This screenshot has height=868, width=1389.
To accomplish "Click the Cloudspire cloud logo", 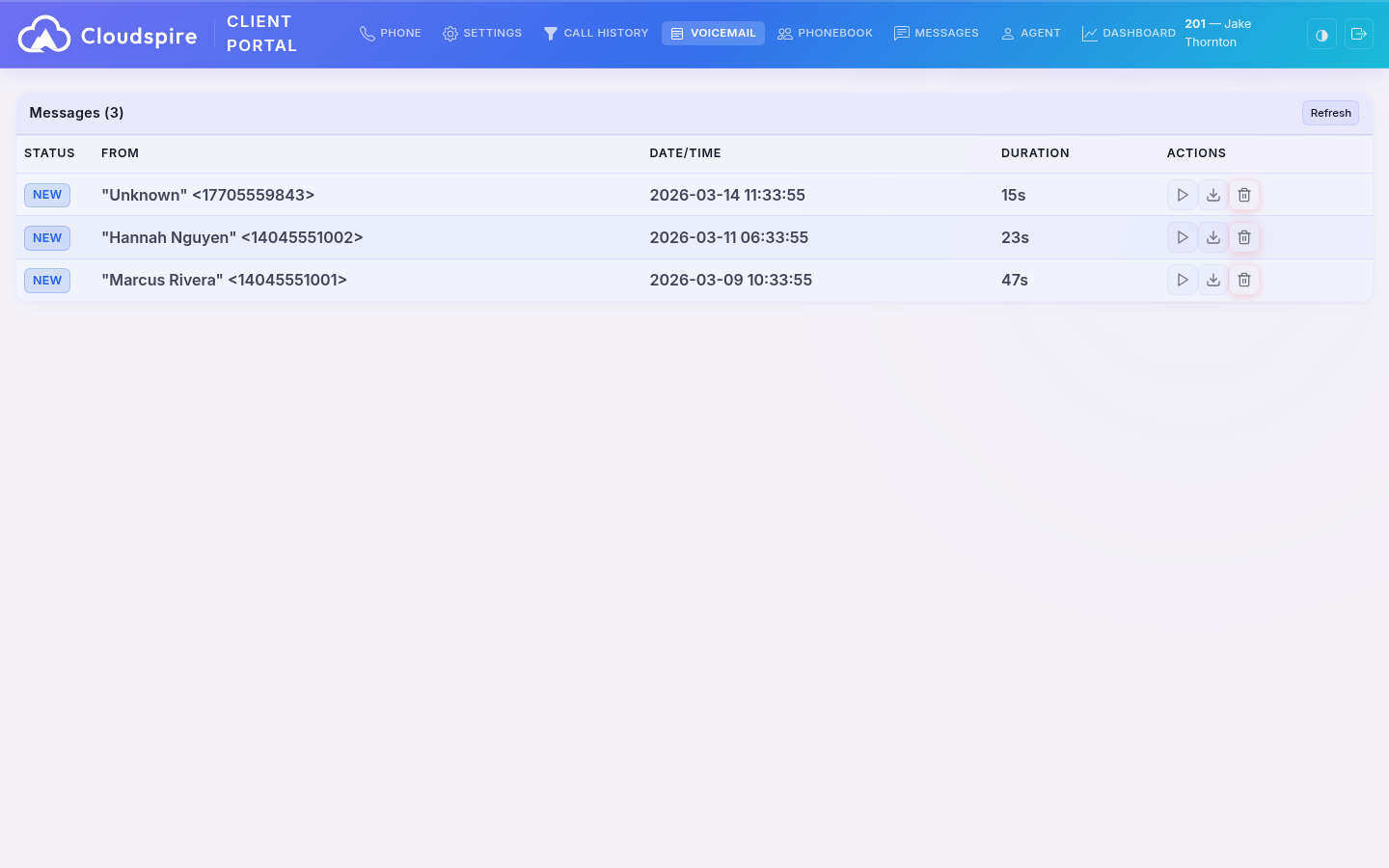I will coord(43,33).
